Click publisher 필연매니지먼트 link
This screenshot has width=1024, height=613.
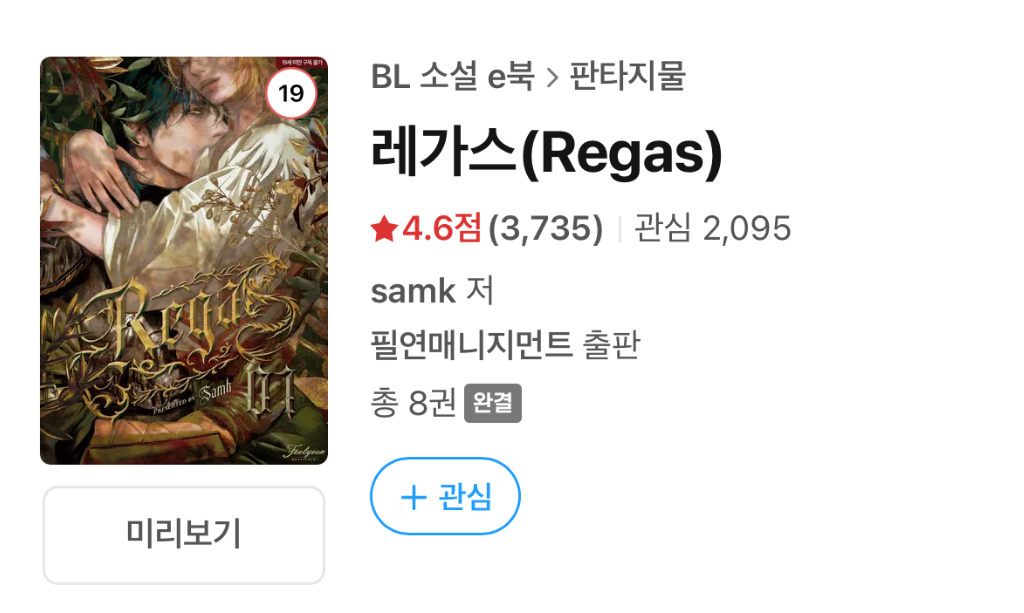click(472, 345)
